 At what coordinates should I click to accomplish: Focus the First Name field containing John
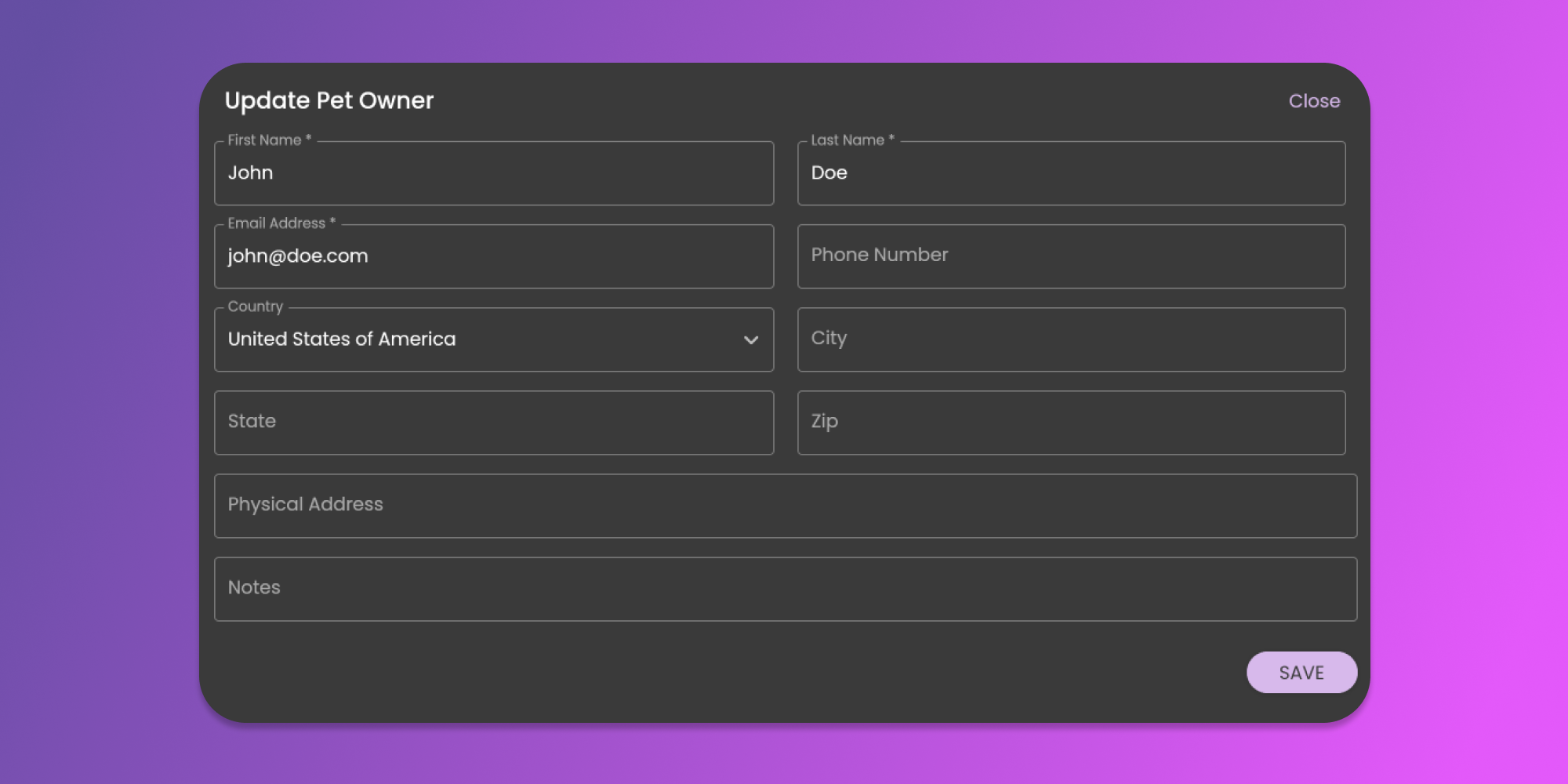point(494,173)
